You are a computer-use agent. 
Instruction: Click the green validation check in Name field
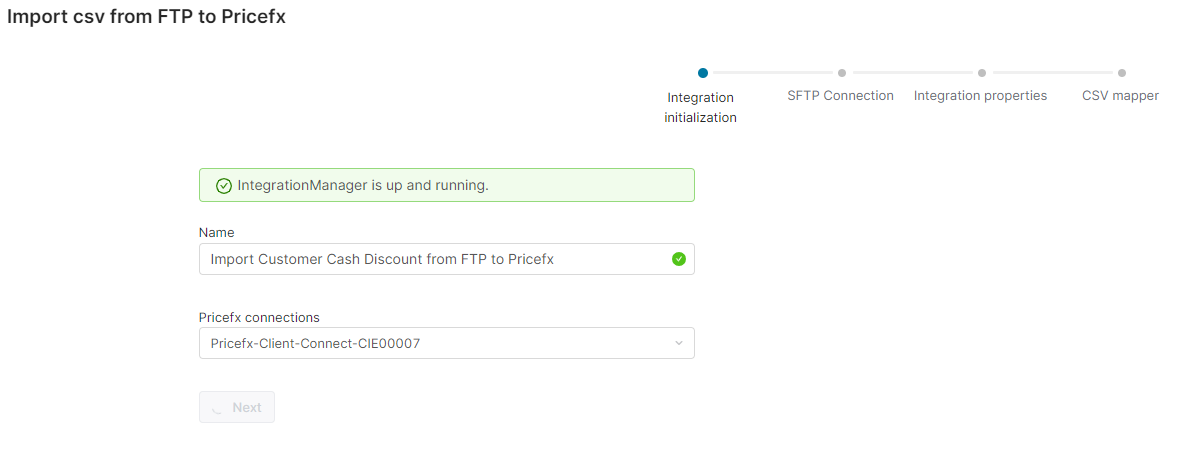pos(679,259)
